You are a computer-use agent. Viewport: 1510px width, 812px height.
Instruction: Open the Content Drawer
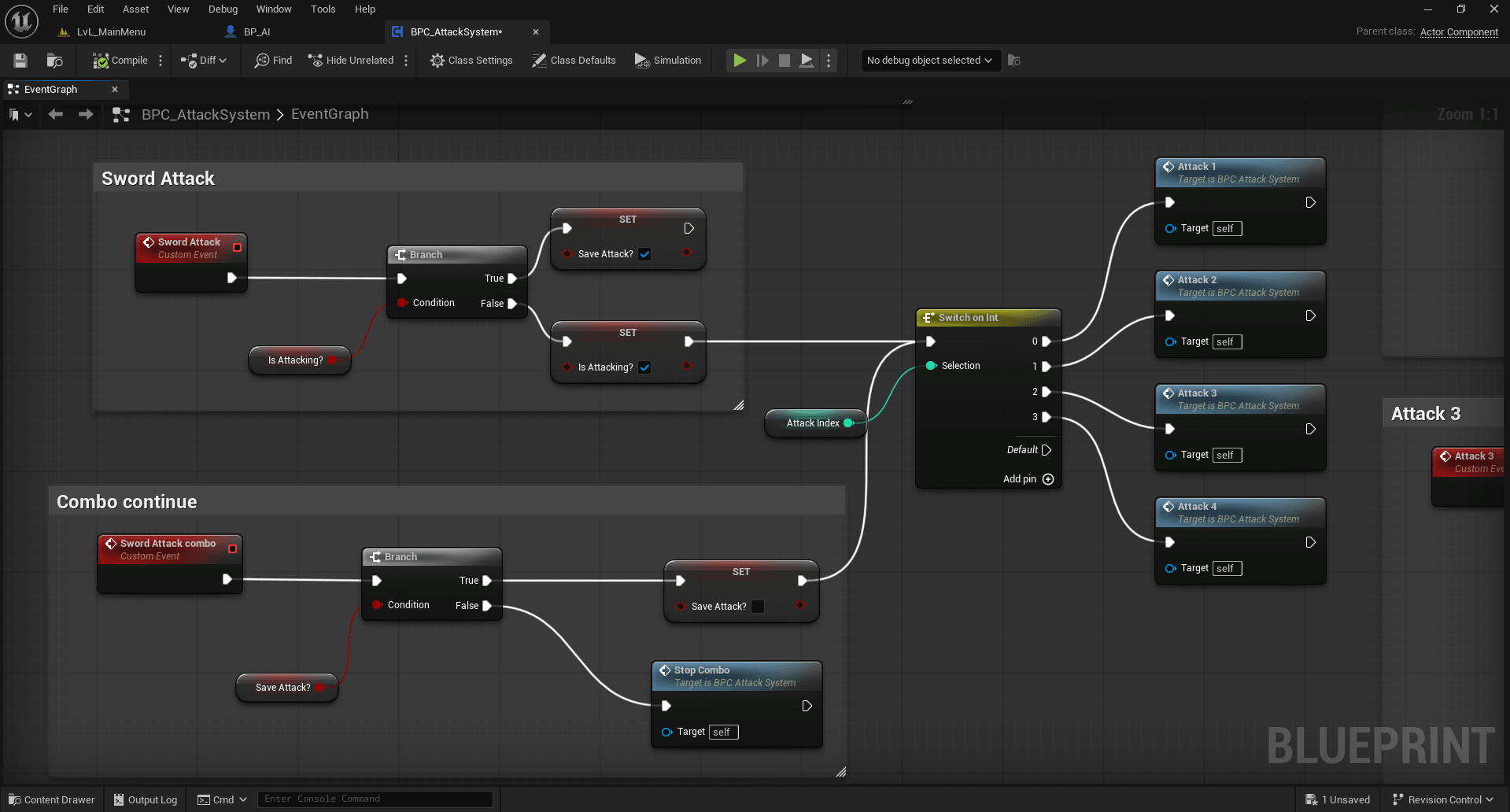coord(51,799)
